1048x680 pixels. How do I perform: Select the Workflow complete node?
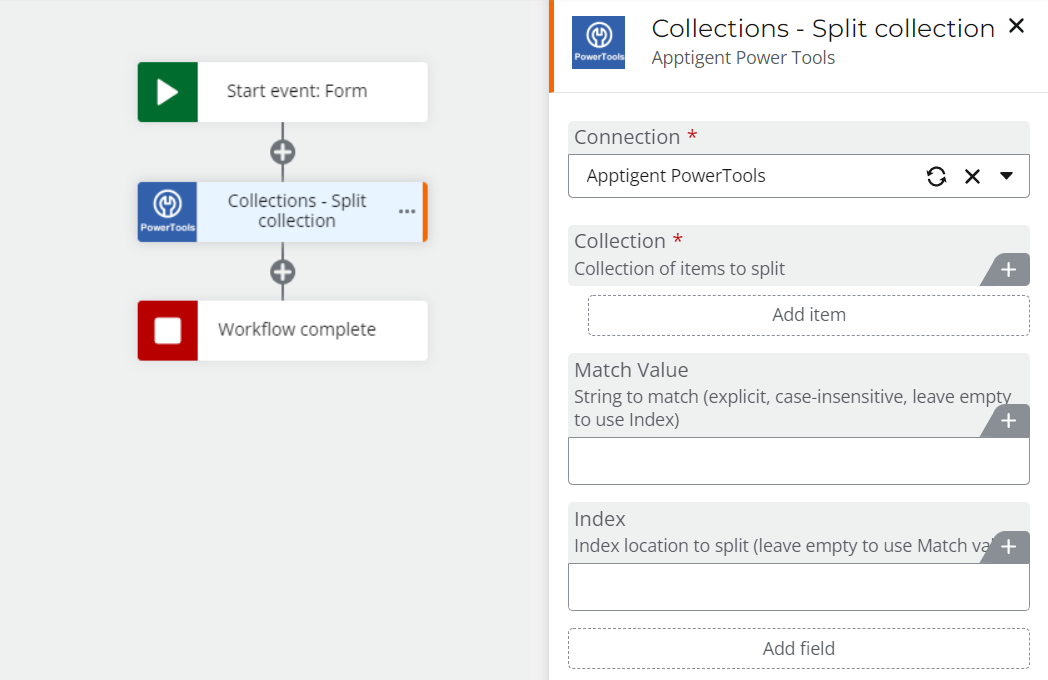click(297, 330)
